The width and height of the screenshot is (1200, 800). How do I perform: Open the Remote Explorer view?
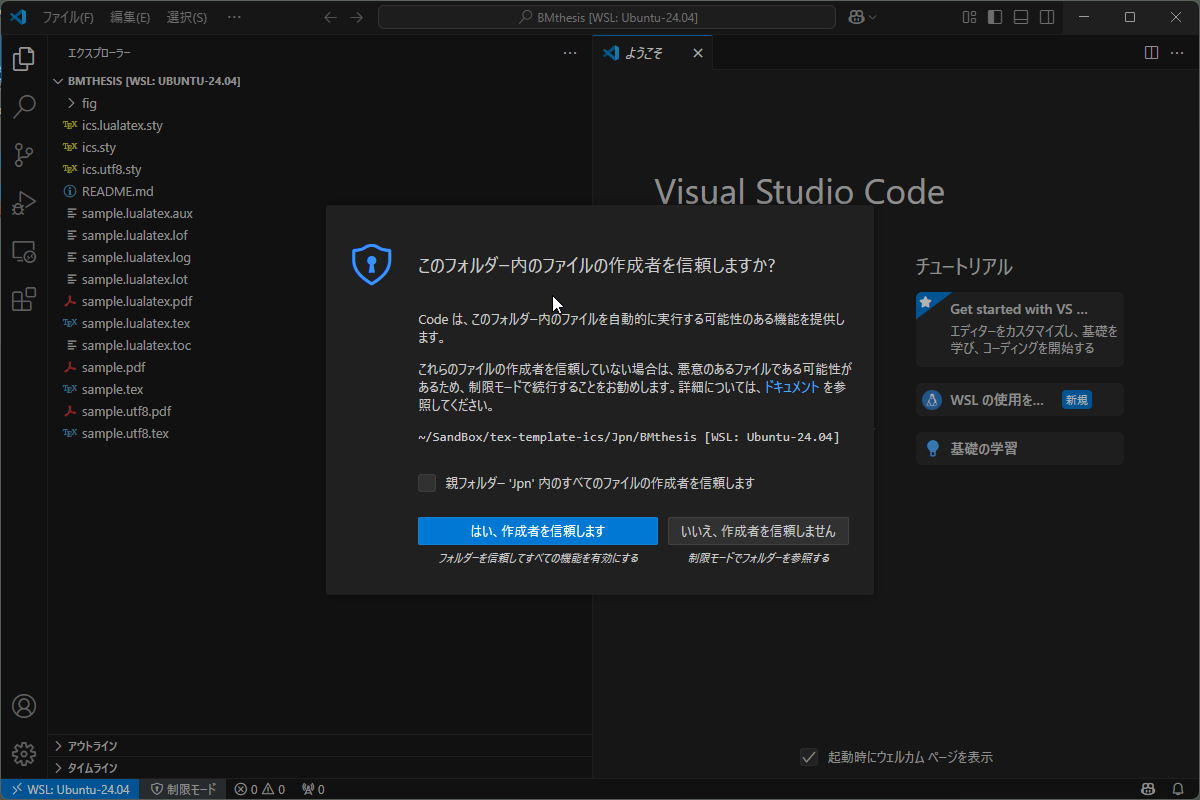tap(24, 251)
